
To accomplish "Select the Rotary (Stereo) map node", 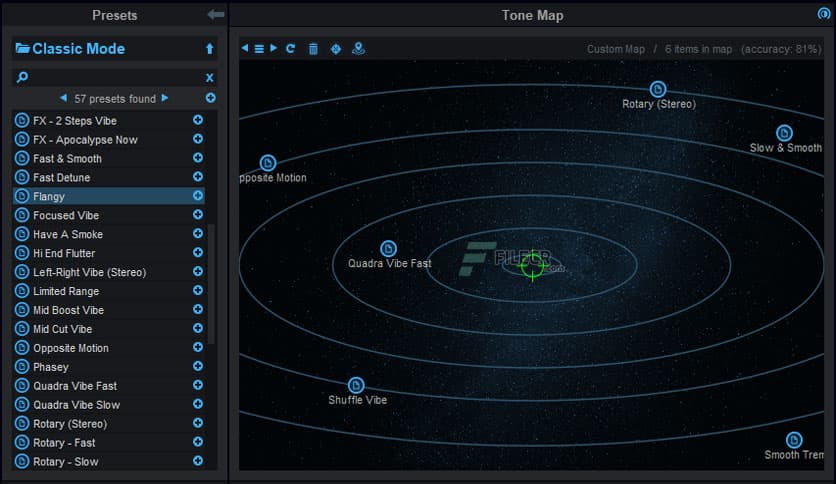I will [658, 89].
